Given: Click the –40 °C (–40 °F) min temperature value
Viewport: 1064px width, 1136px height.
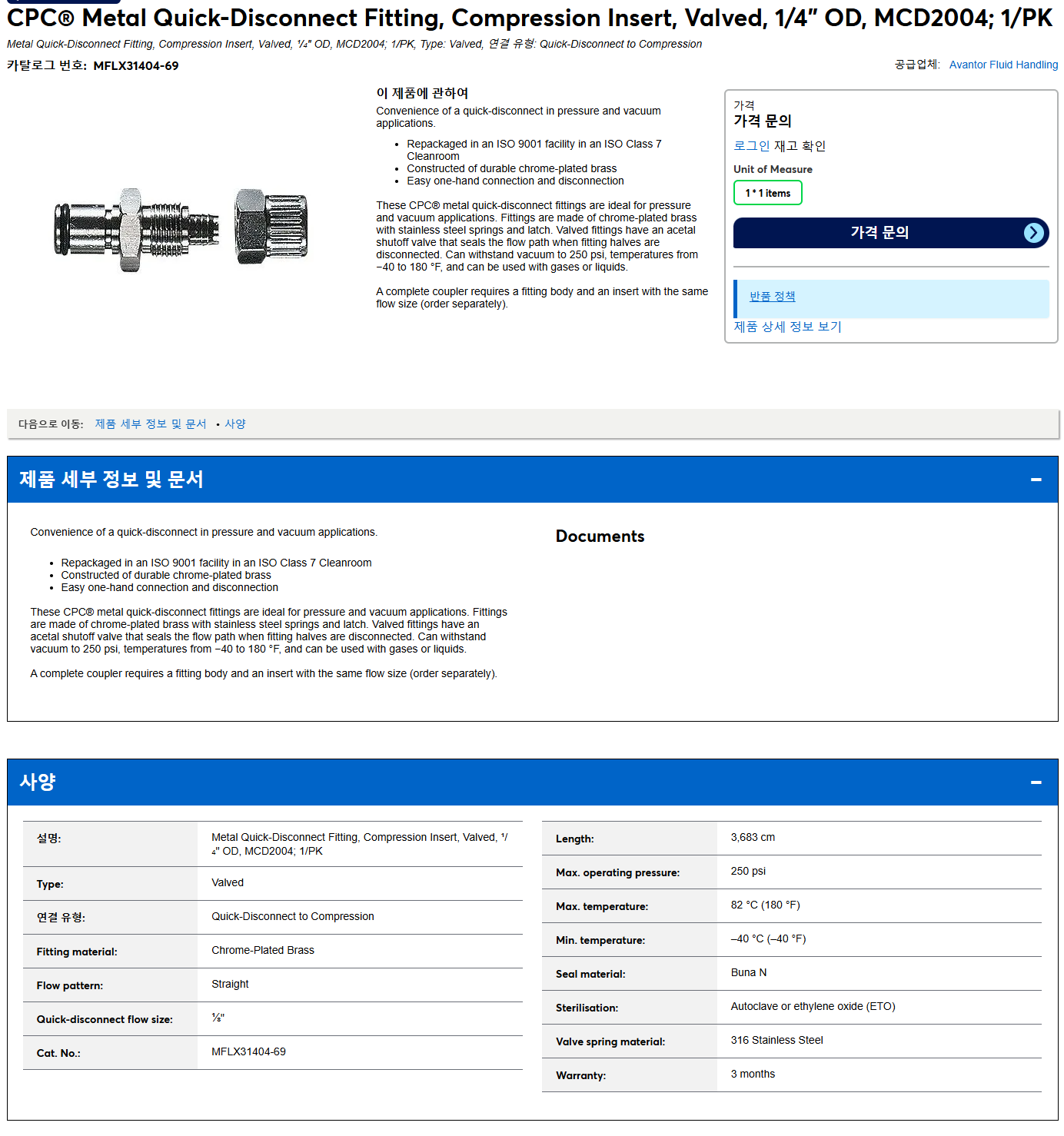Looking at the screenshot, I should click(x=768, y=938).
